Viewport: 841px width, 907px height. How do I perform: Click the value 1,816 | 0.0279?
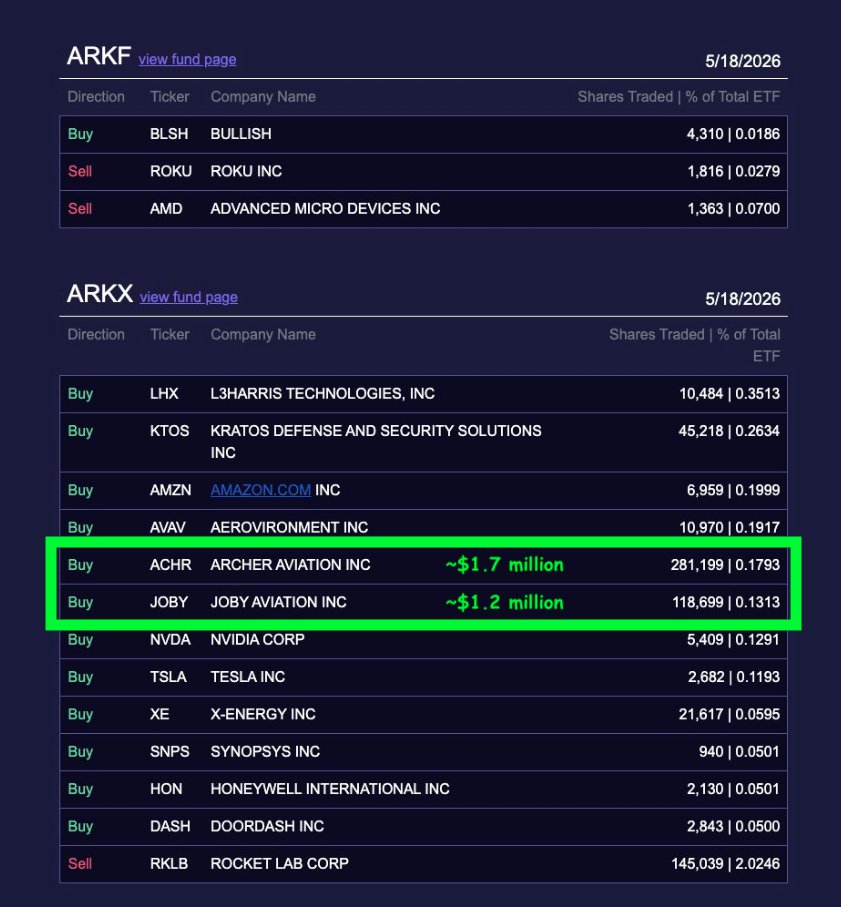pos(733,171)
